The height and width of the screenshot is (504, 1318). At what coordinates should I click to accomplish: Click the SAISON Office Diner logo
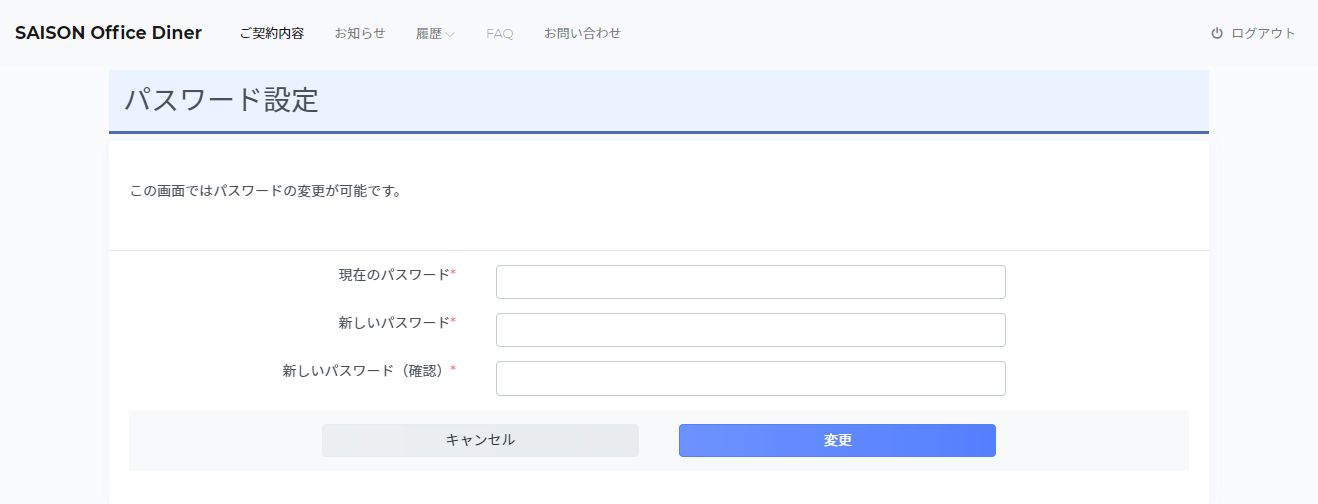coord(108,33)
